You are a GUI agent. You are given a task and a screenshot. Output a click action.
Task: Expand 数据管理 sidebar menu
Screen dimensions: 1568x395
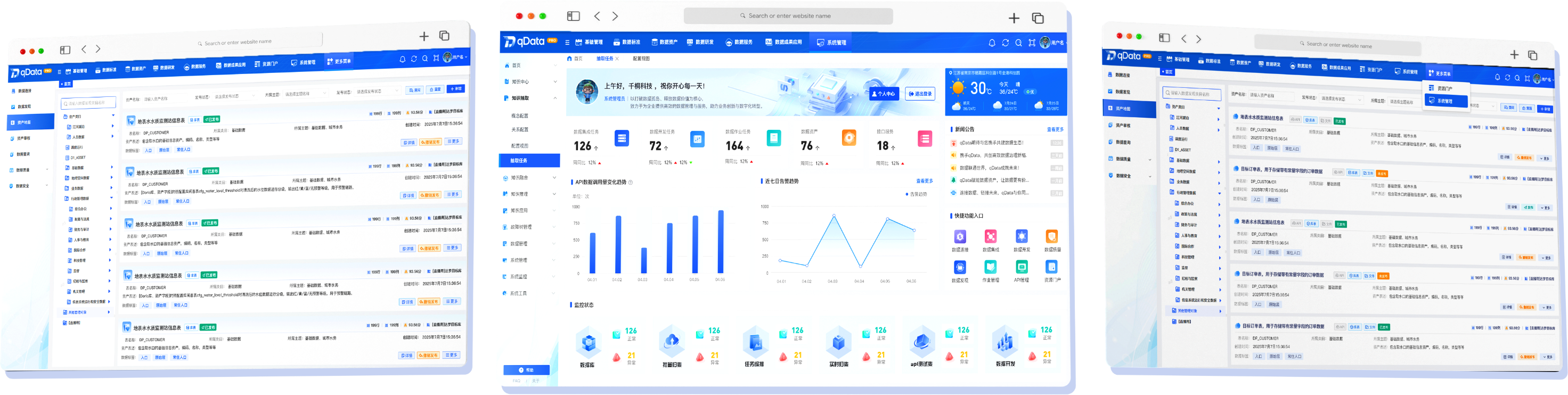coord(529,244)
